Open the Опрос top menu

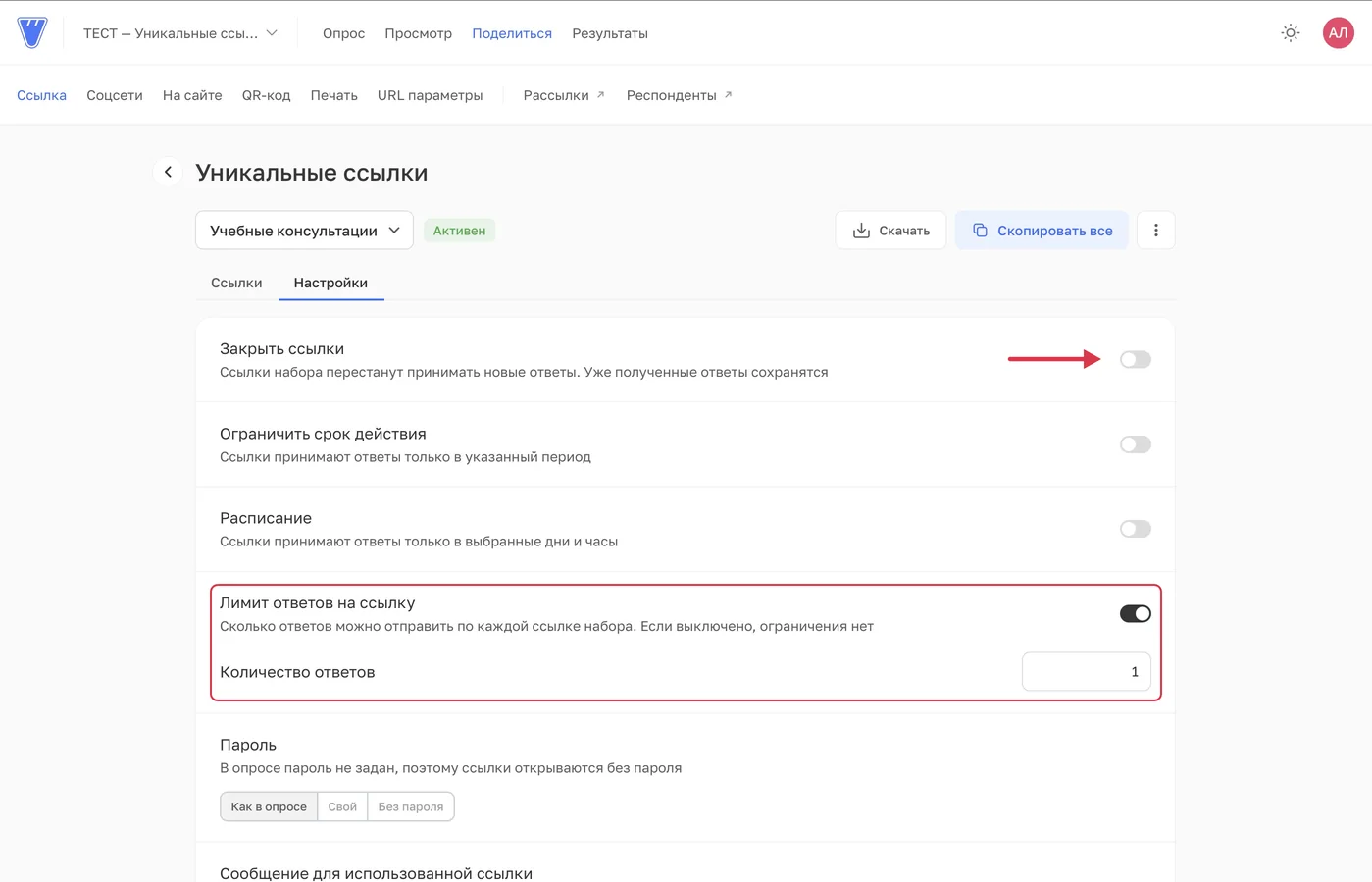coord(343,33)
